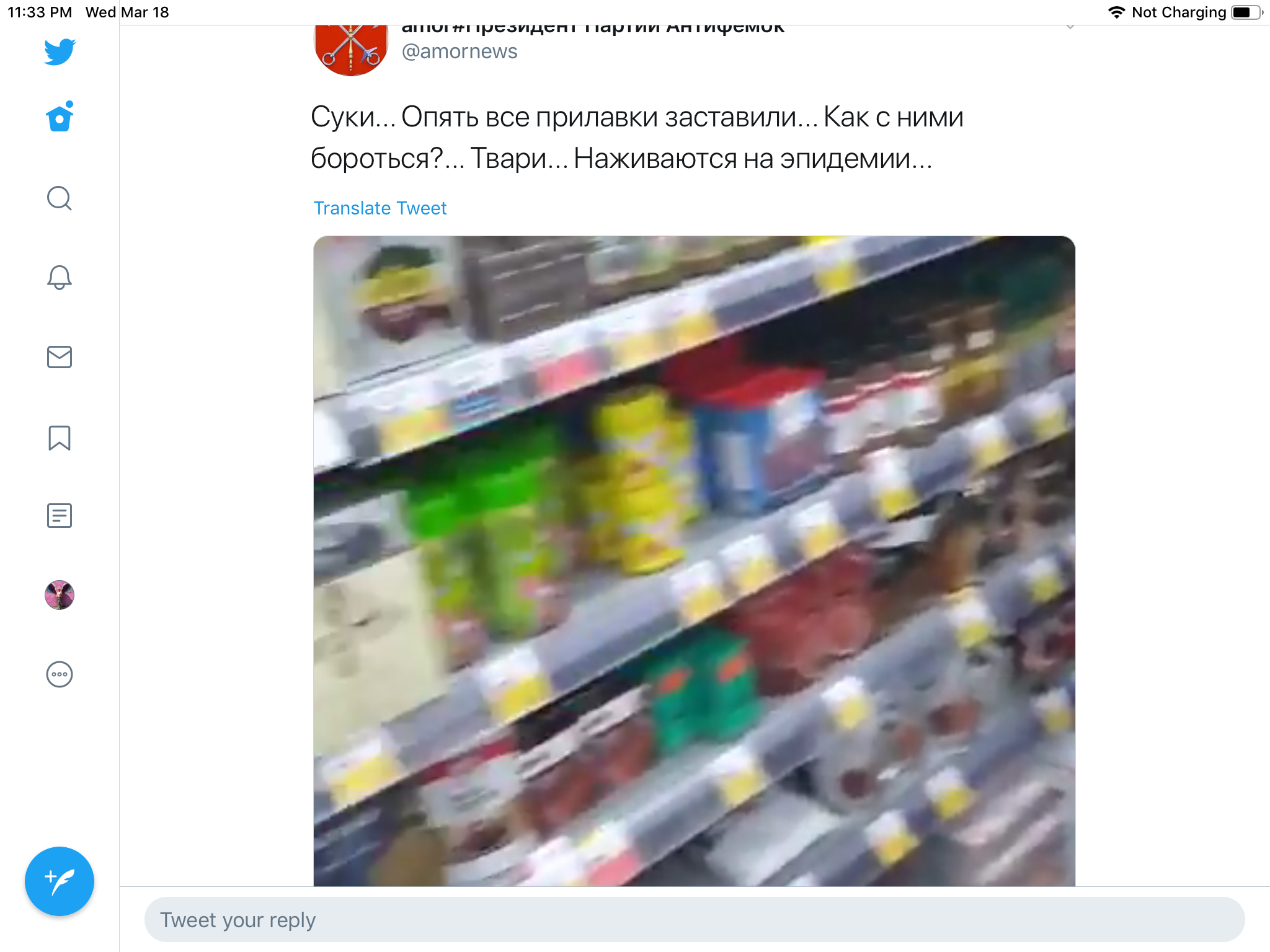1270x952 pixels.
Task: Open the Lists icon
Action: 60,516
